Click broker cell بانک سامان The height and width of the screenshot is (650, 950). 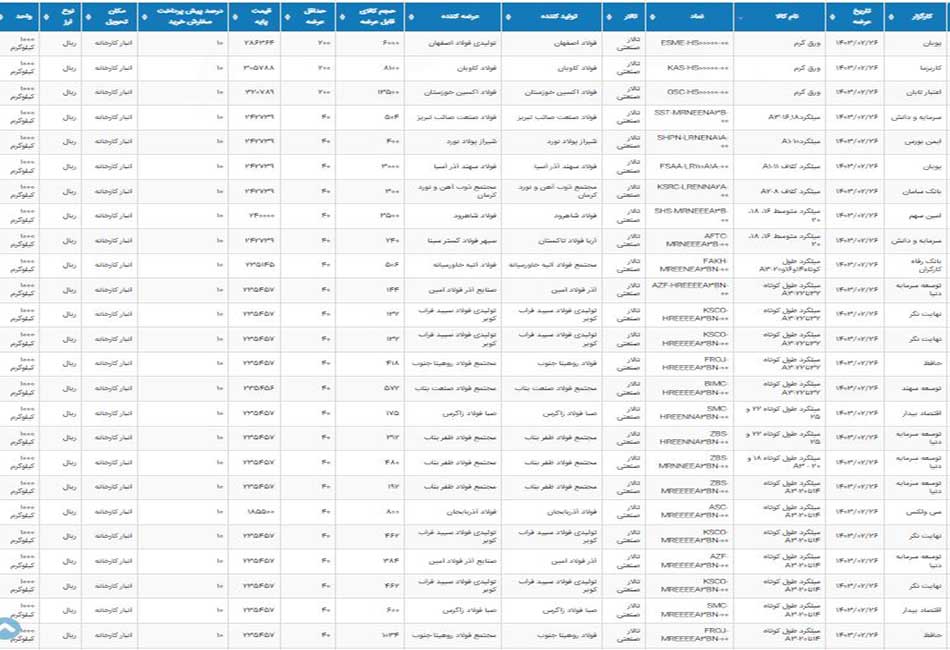point(917,191)
